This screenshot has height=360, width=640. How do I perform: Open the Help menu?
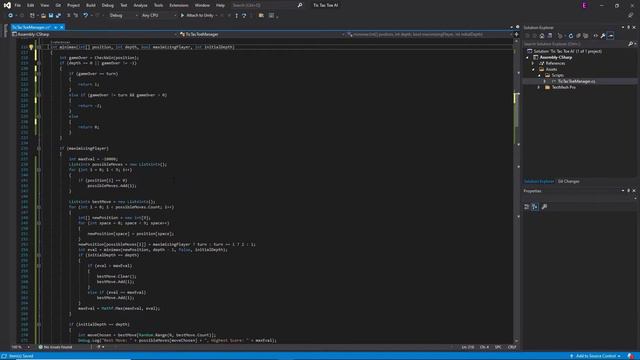220,5
